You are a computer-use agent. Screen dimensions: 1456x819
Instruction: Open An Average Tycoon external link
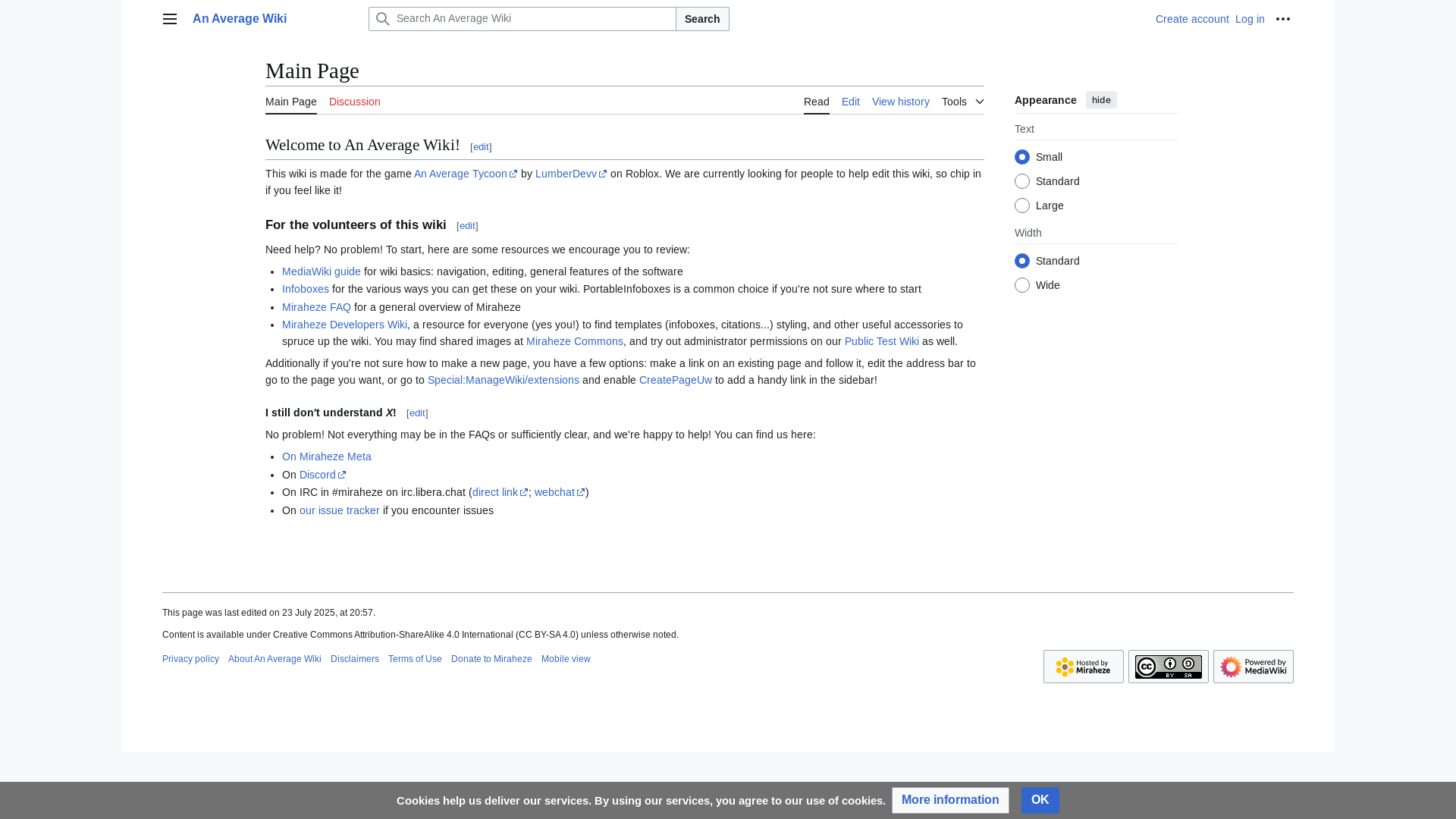tap(466, 174)
